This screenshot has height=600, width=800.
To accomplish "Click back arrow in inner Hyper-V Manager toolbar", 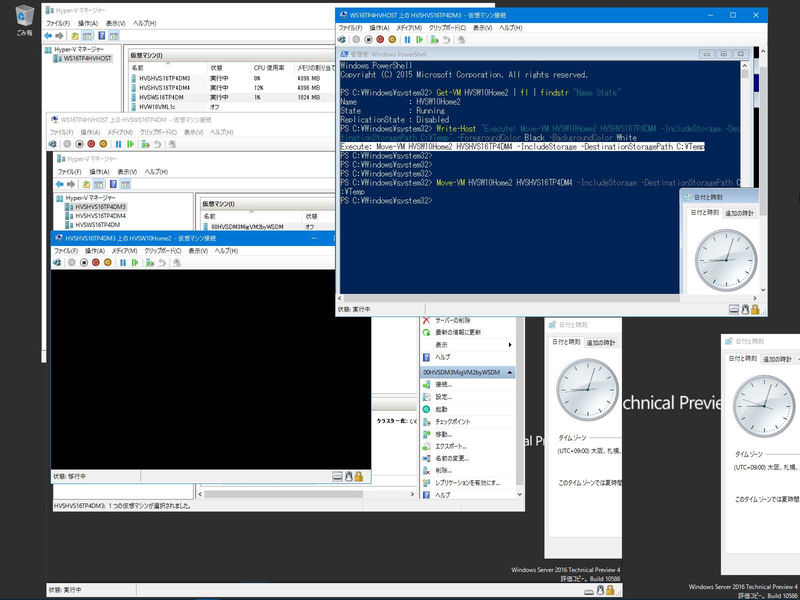I will 60,184.
